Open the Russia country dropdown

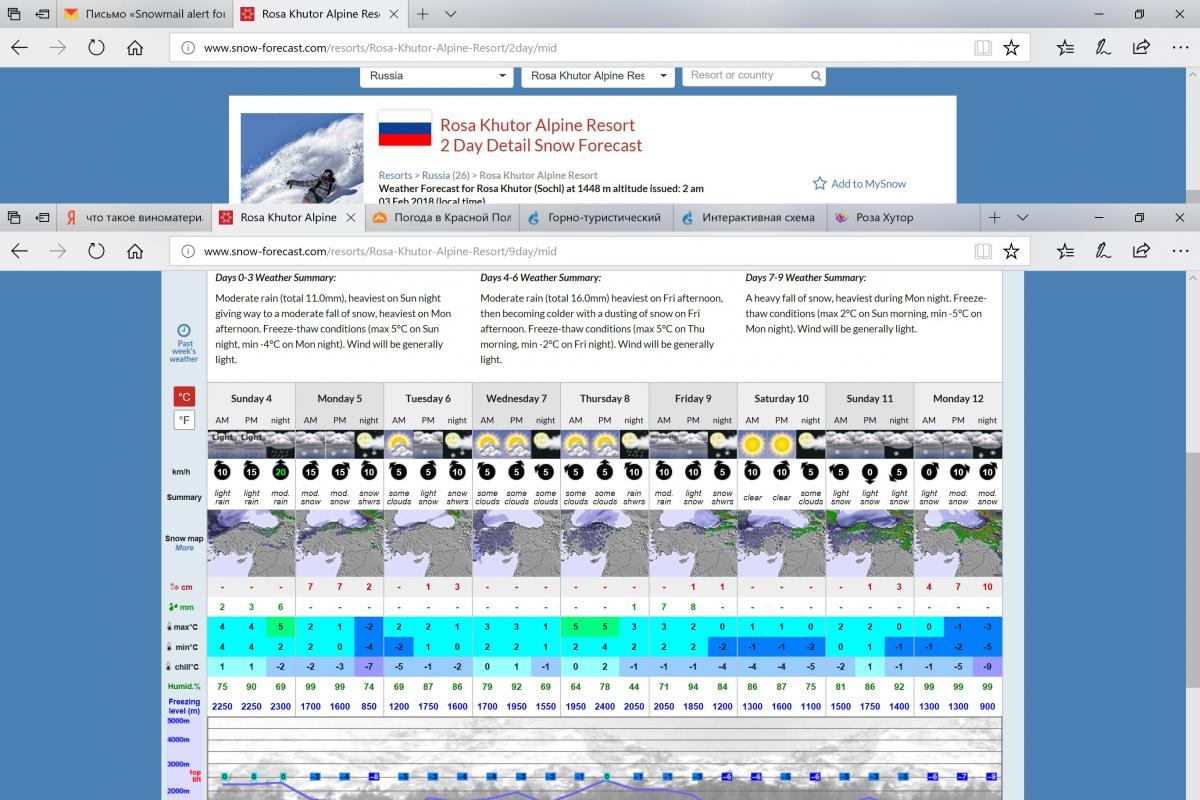[436, 76]
